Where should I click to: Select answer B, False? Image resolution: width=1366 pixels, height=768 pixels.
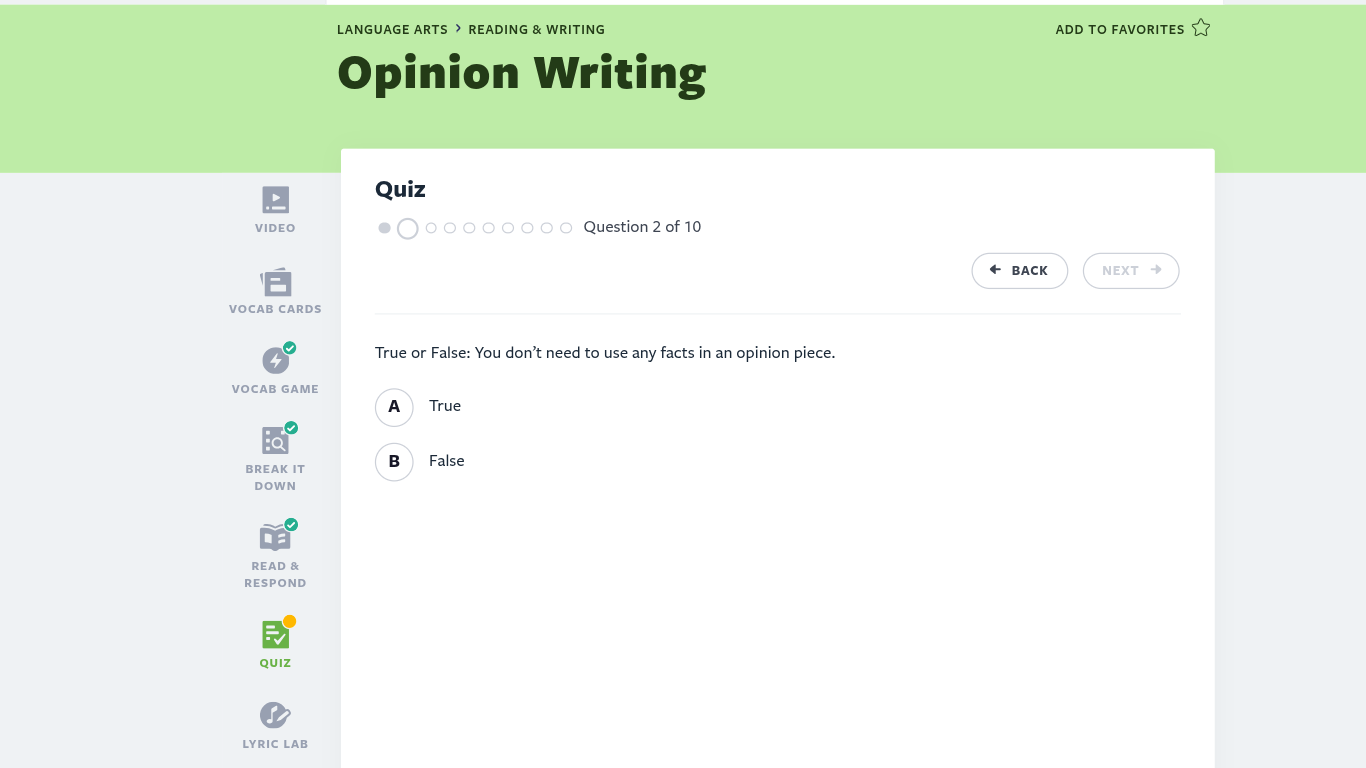pyautogui.click(x=394, y=462)
